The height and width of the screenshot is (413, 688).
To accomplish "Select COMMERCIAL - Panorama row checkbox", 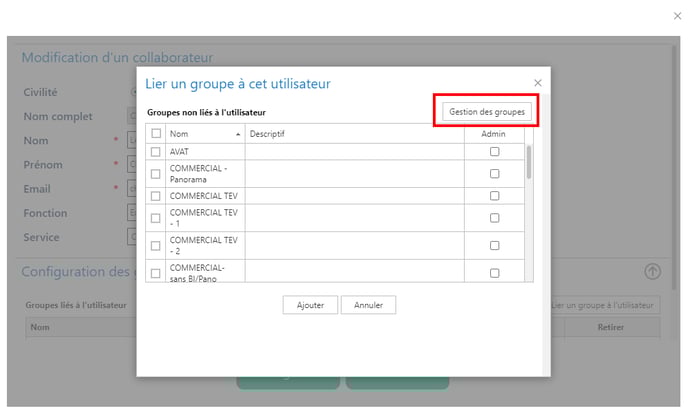I will tap(155, 174).
